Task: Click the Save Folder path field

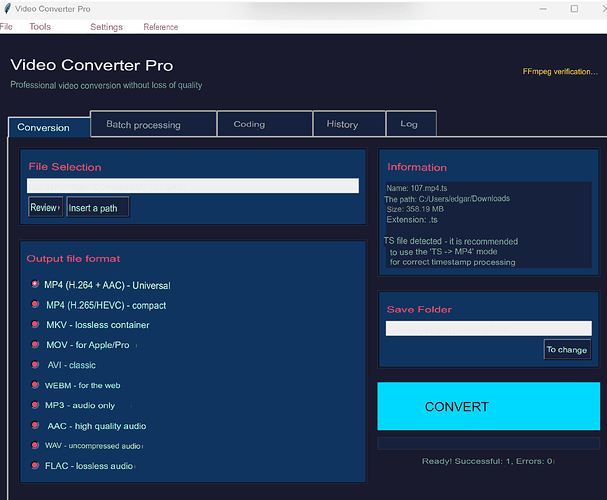Action: point(489,328)
